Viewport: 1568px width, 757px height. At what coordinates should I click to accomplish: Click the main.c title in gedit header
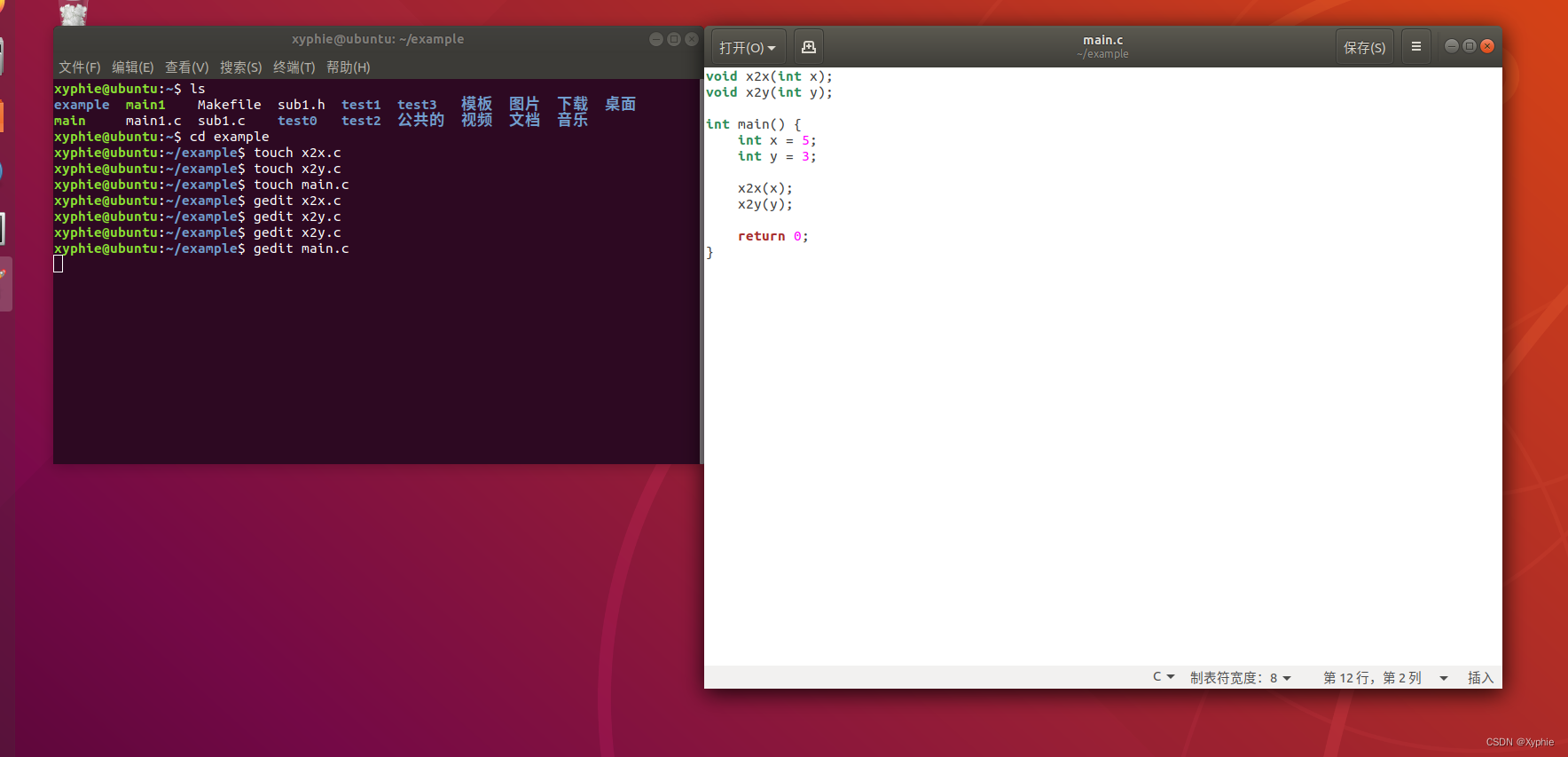pos(1103,40)
